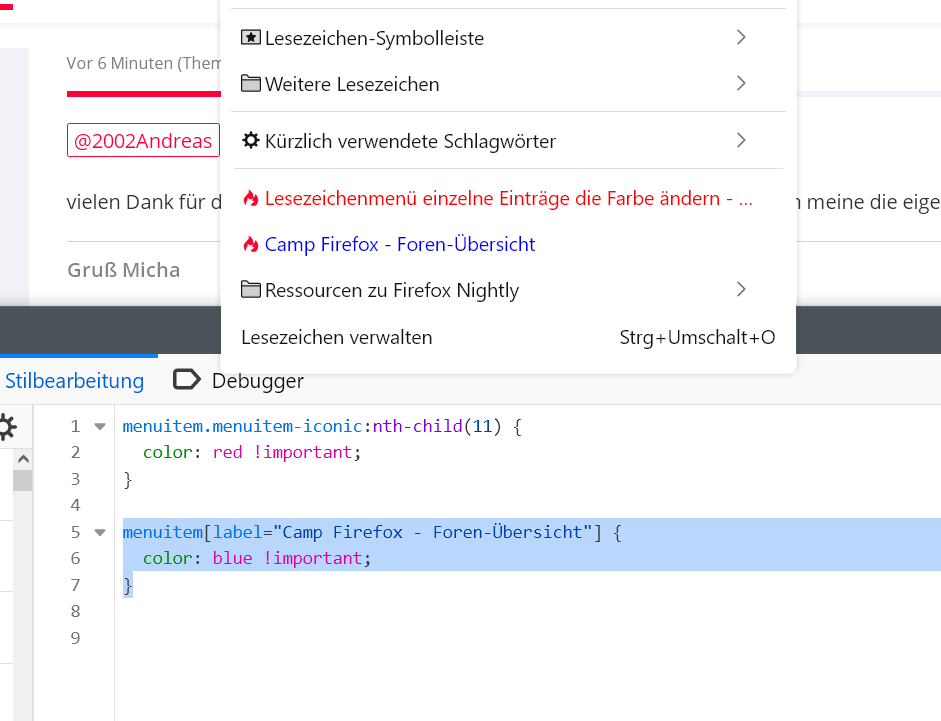Choose Lesezeichen verwalten from the menu
941x721 pixels.
click(x=337, y=337)
